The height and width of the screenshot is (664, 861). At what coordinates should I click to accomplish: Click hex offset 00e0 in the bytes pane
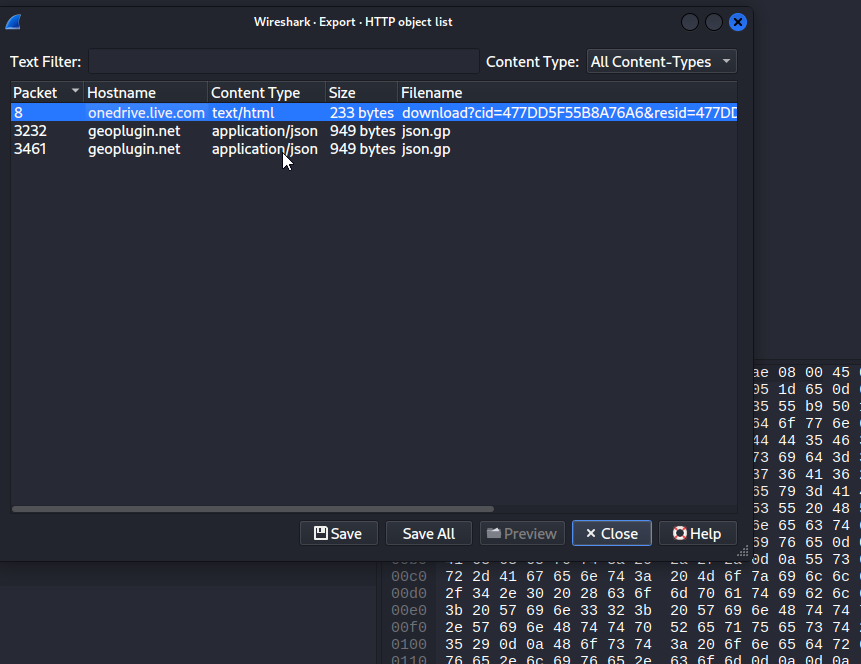click(409, 611)
